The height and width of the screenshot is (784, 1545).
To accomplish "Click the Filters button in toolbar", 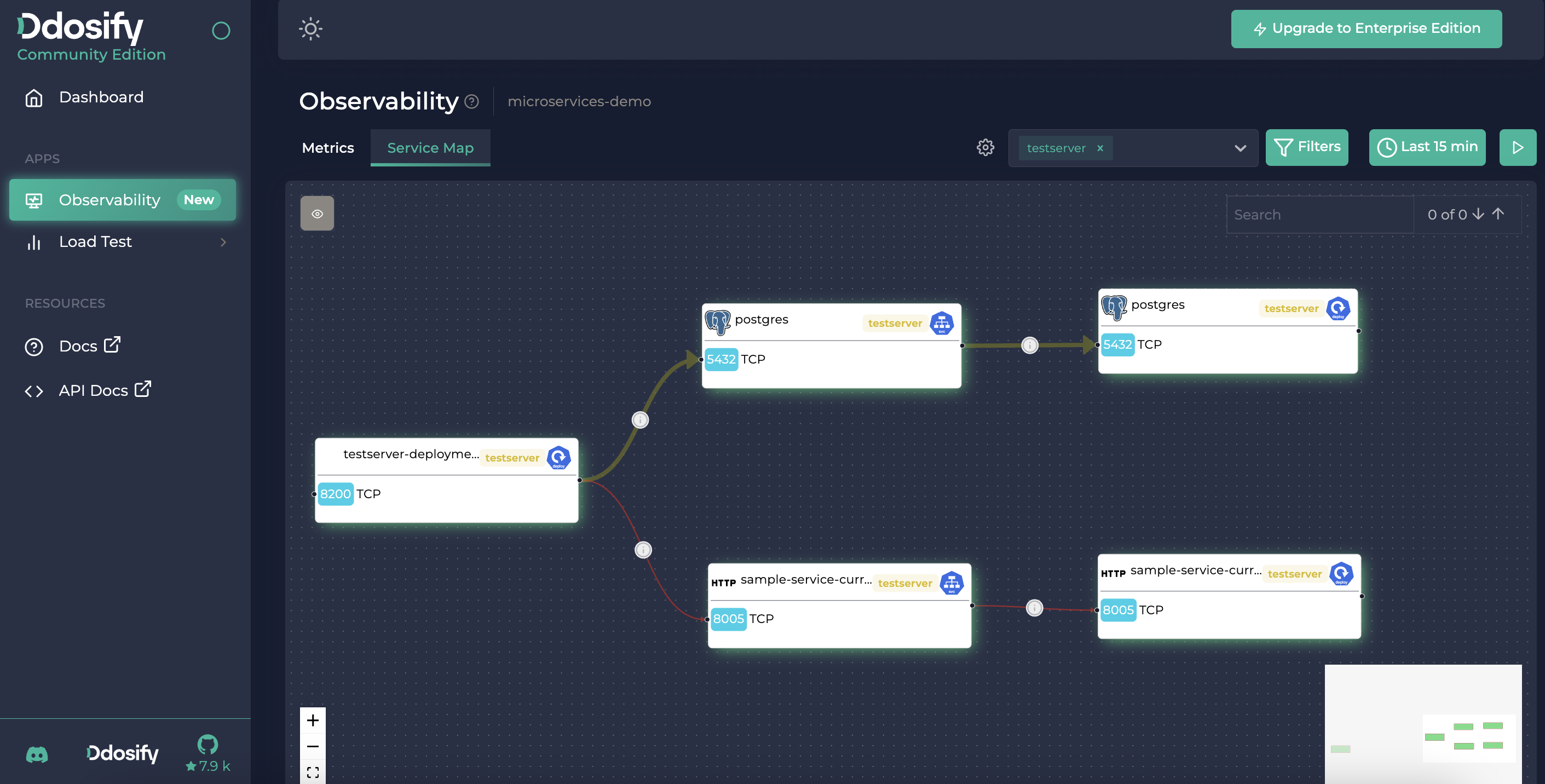I will 1307,147.
